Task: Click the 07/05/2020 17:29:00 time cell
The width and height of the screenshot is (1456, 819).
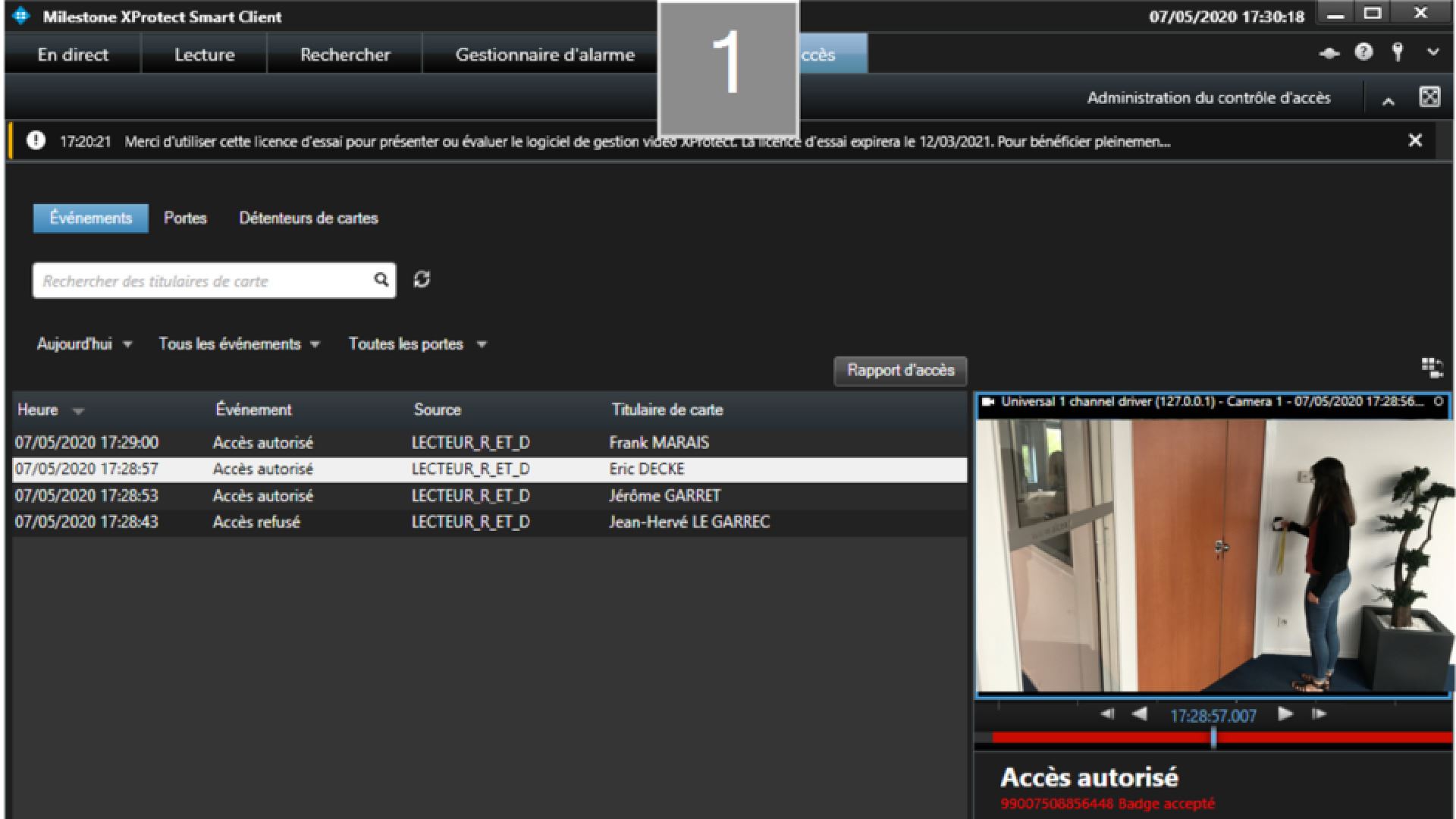Action: 86,443
